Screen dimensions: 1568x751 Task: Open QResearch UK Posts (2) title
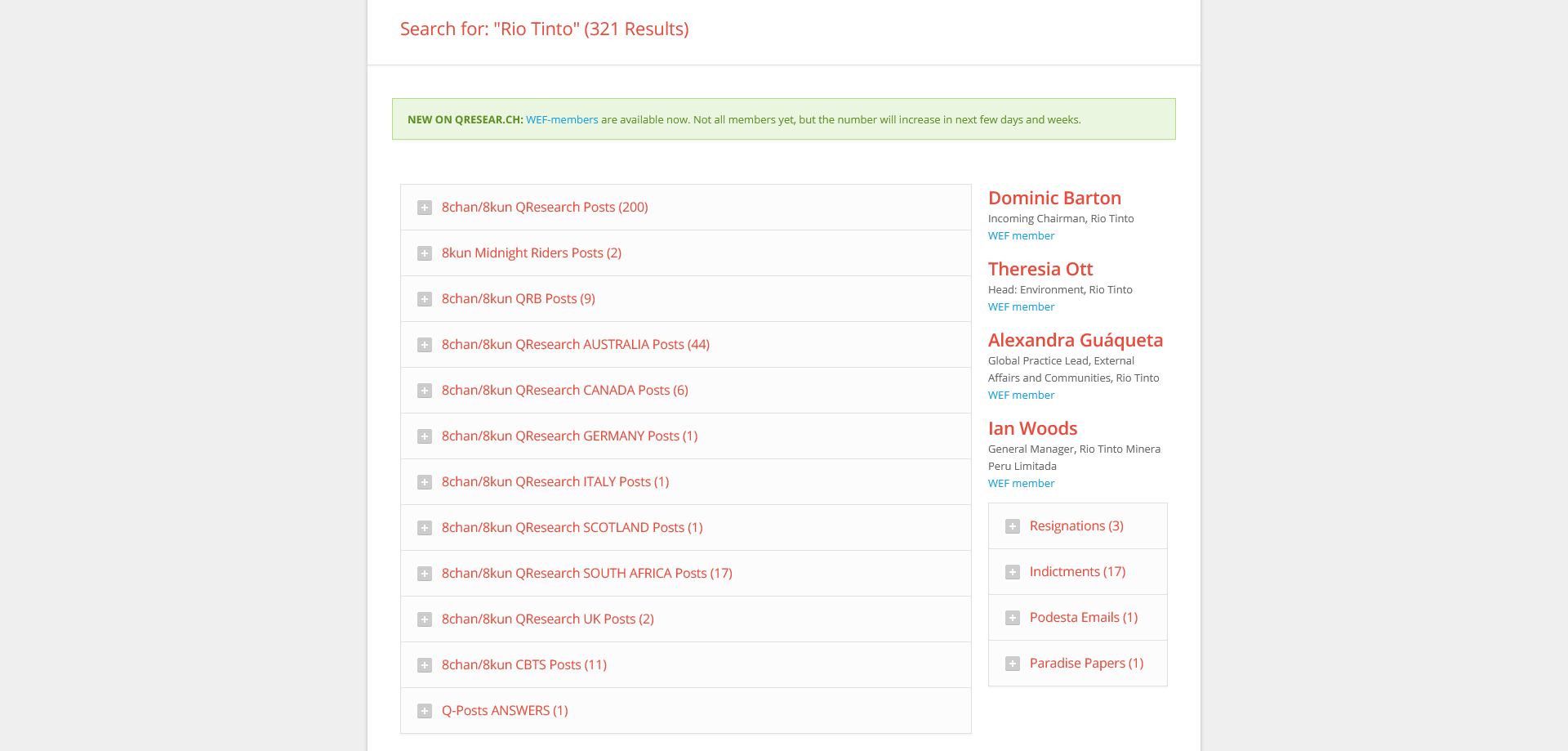coord(548,619)
